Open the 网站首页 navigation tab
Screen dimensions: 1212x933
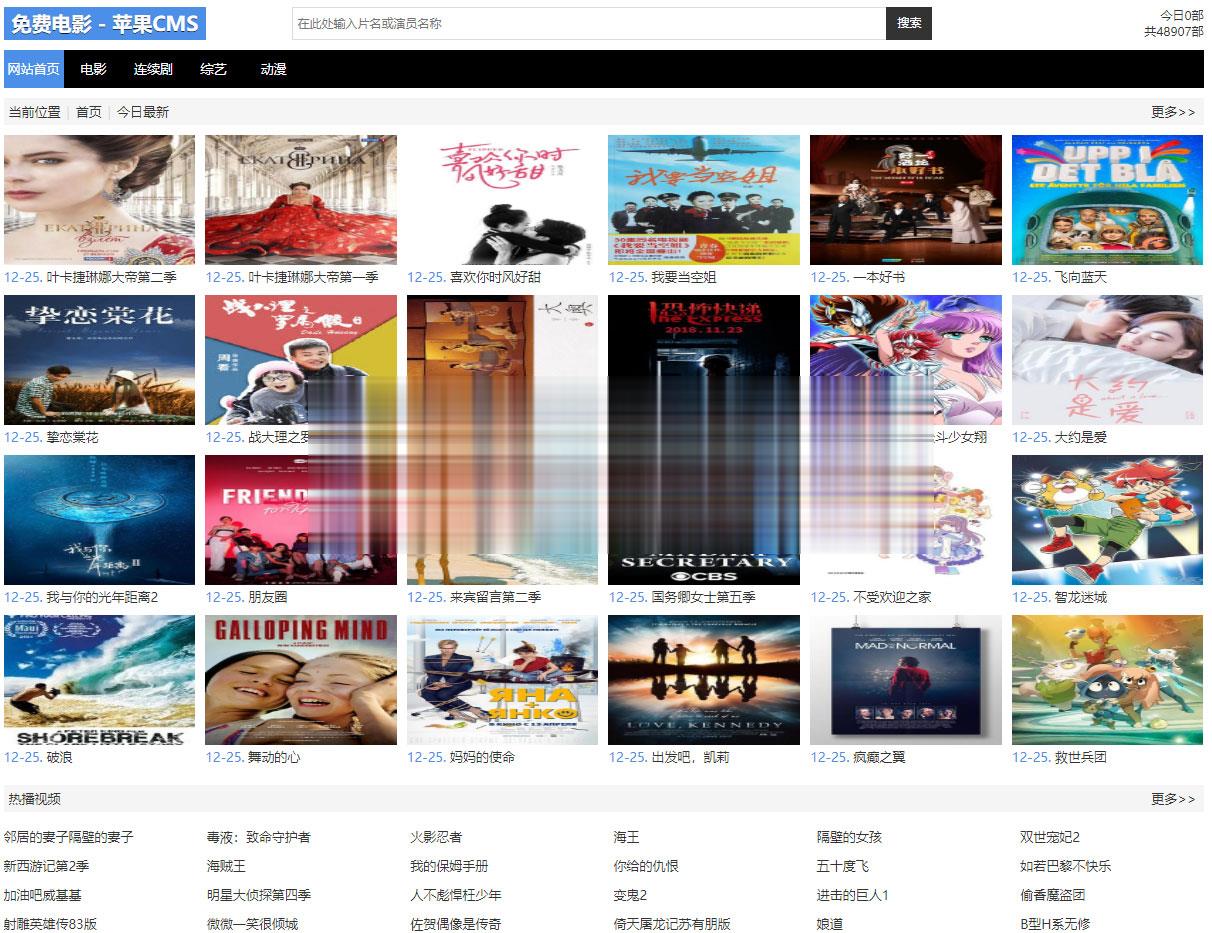[x=34, y=69]
